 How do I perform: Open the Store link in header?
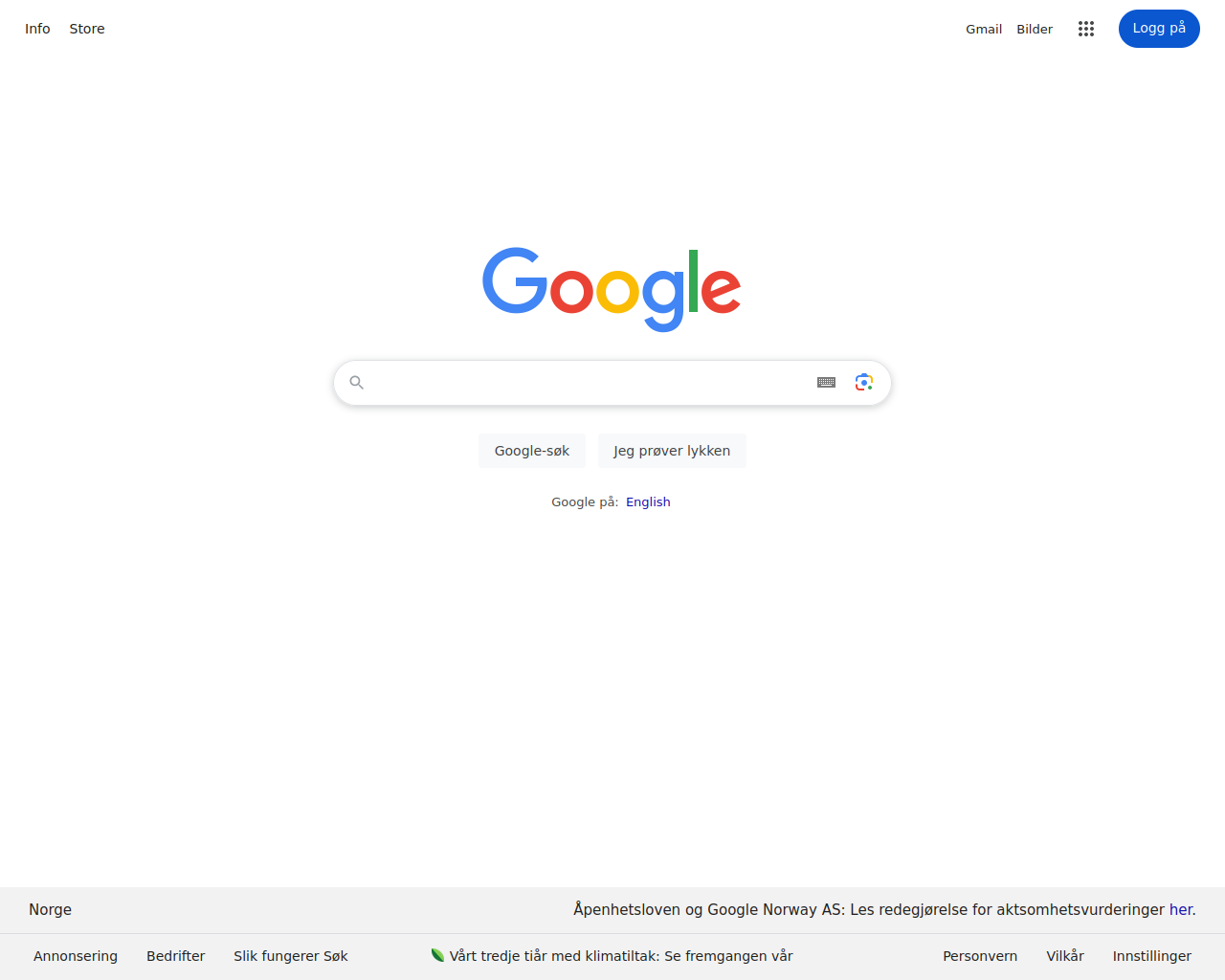(x=87, y=29)
